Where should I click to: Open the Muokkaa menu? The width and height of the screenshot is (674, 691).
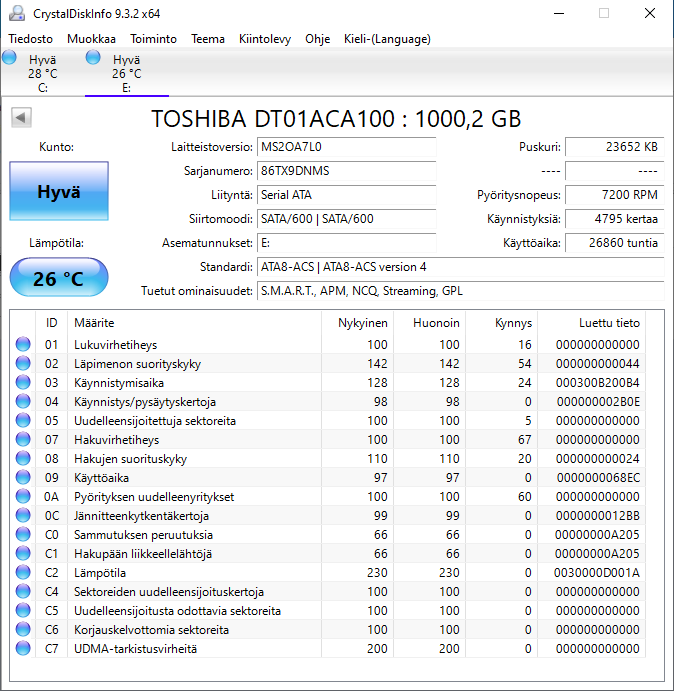point(91,39)
